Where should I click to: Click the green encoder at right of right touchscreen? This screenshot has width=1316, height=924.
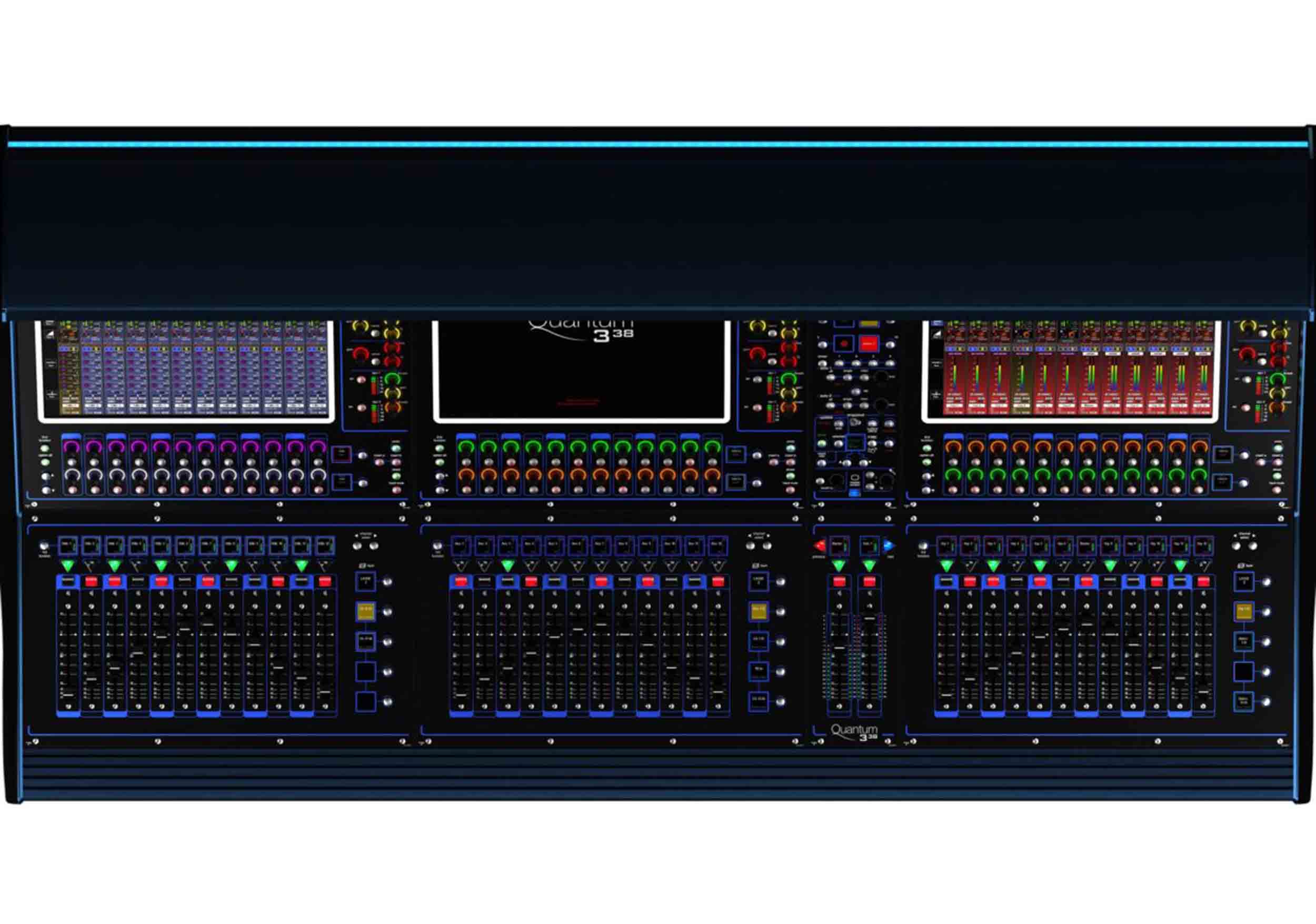[x=1278, y=379]
